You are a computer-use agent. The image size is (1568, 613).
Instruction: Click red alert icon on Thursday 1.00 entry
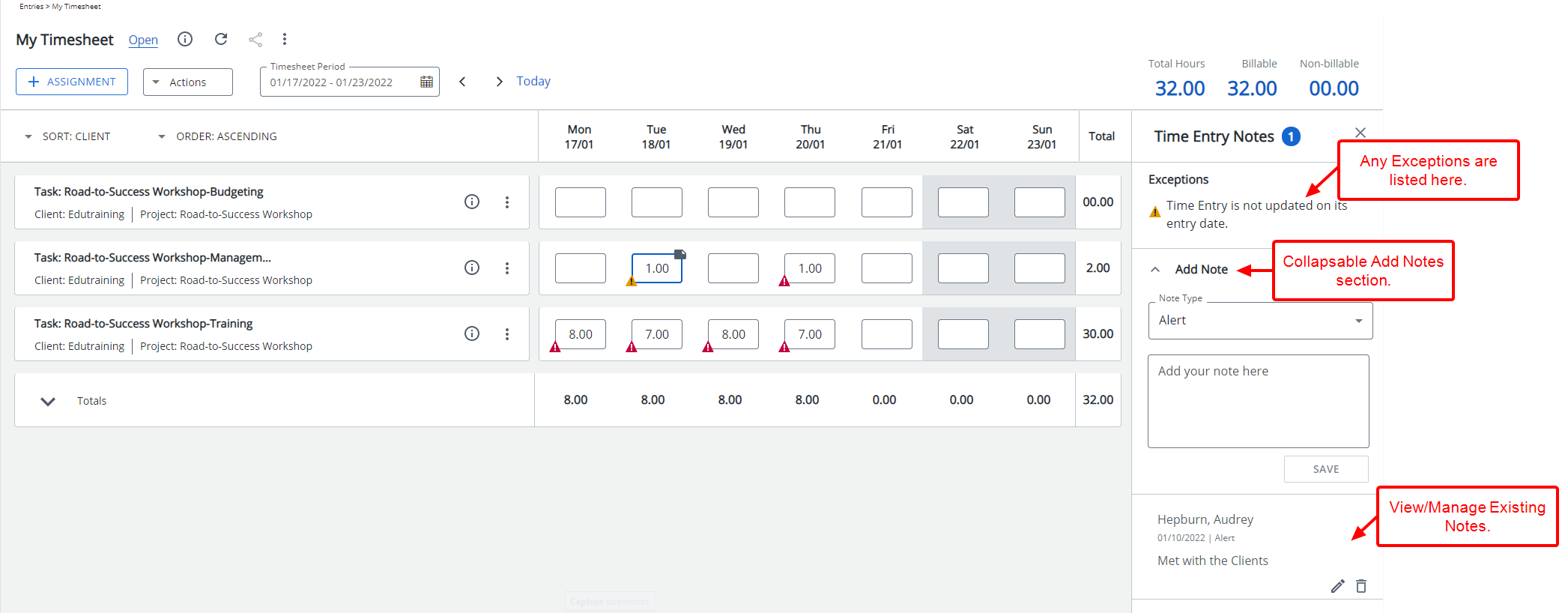[x=784, y=281]
